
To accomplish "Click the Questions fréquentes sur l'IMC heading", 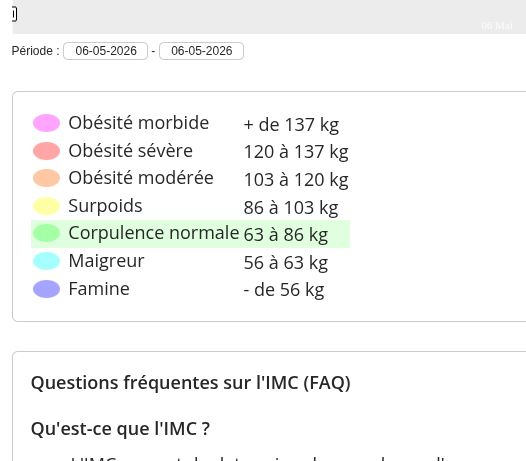I will (x=191, y=383).
